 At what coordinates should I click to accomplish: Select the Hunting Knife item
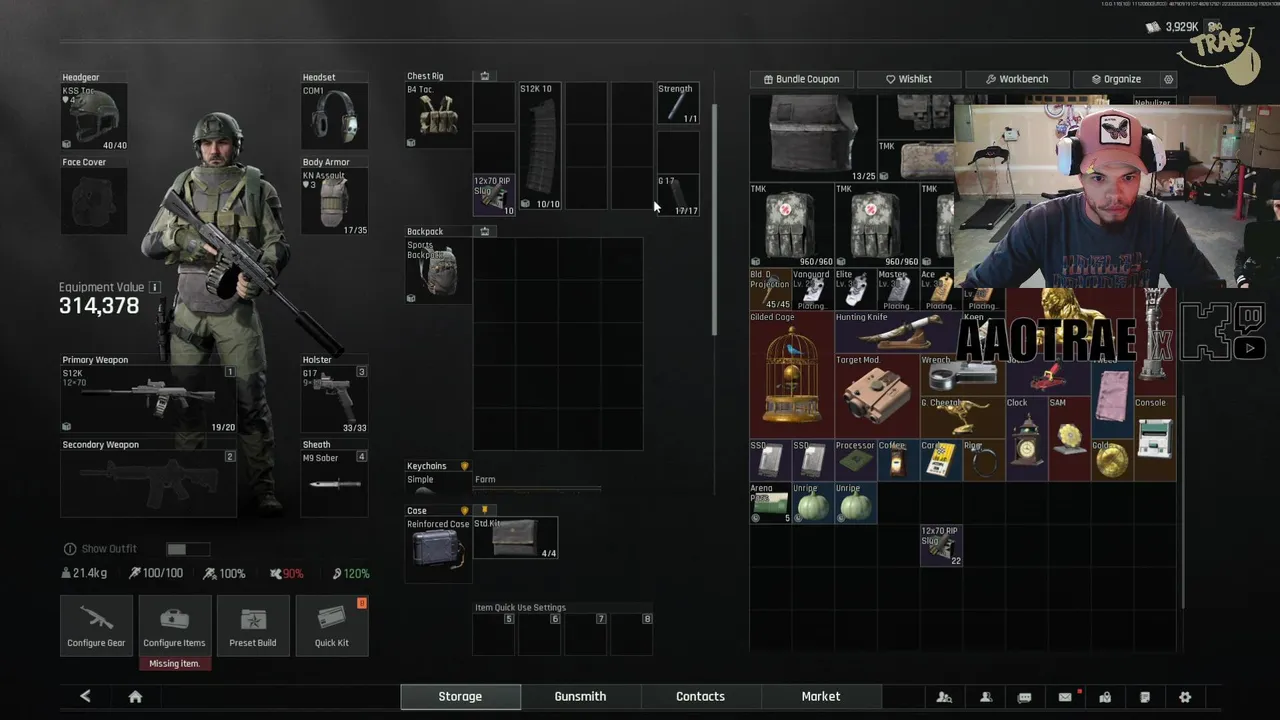890,332
